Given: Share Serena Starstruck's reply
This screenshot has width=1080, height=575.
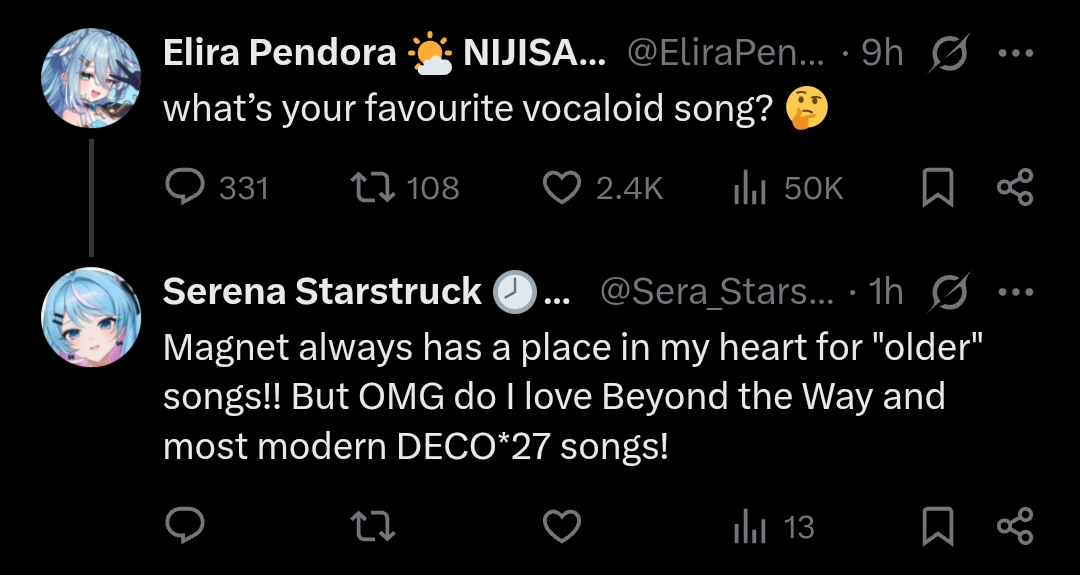Looking at the screenshot, I should (x=1015, y=526).
